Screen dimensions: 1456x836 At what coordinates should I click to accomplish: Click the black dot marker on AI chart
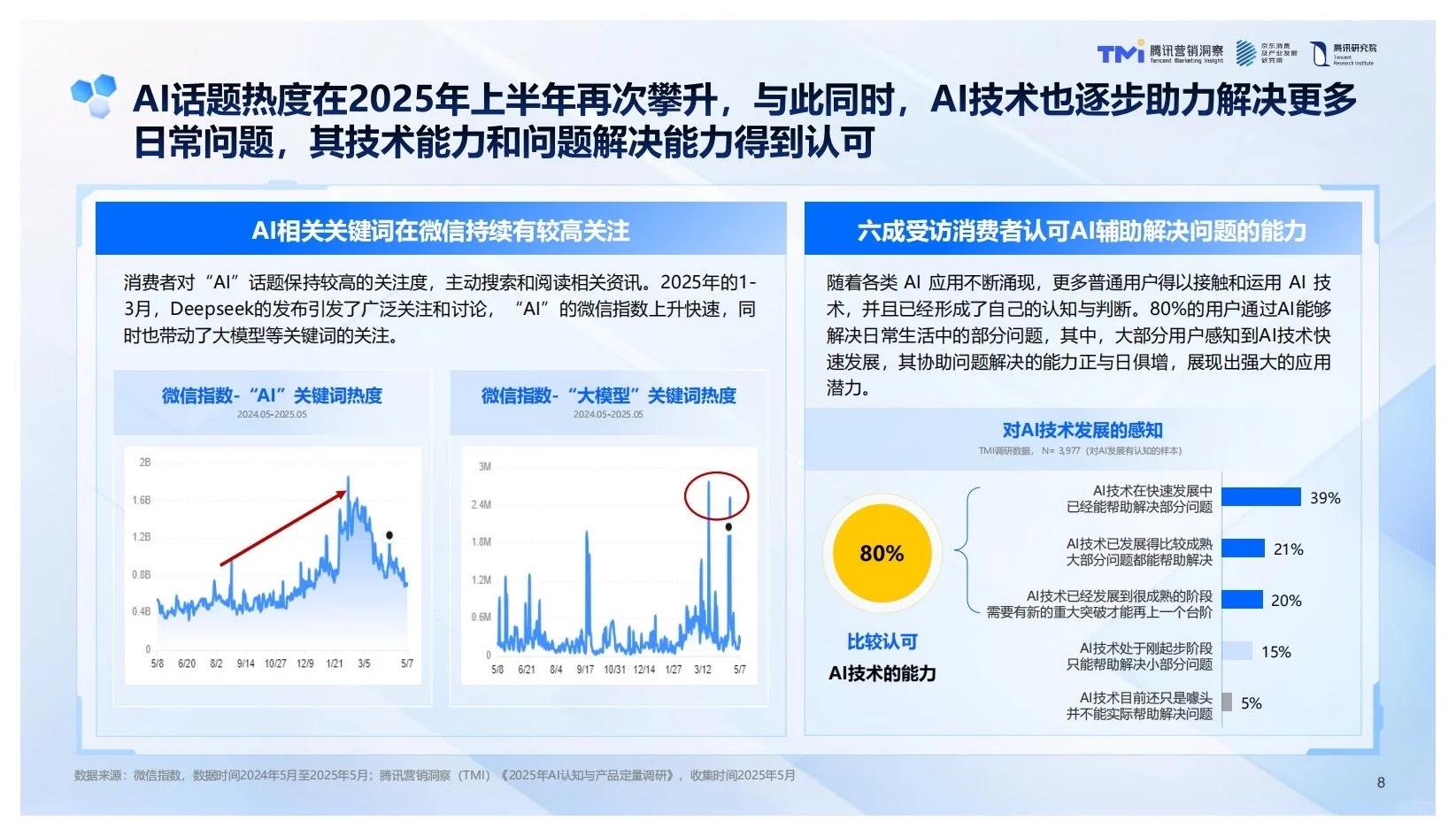pos(389,535)
